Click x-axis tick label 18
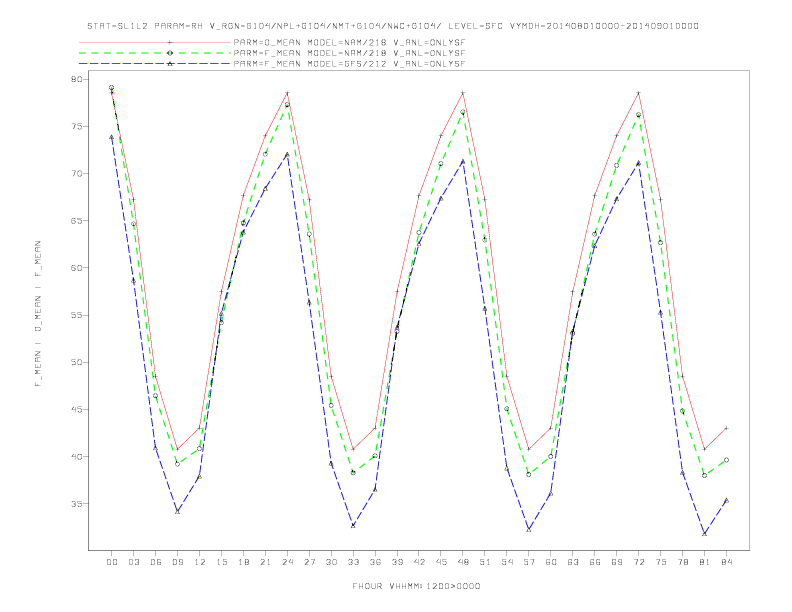Image resolution: width=792 pixels, height=612 pixels. (x=243, y=562)
